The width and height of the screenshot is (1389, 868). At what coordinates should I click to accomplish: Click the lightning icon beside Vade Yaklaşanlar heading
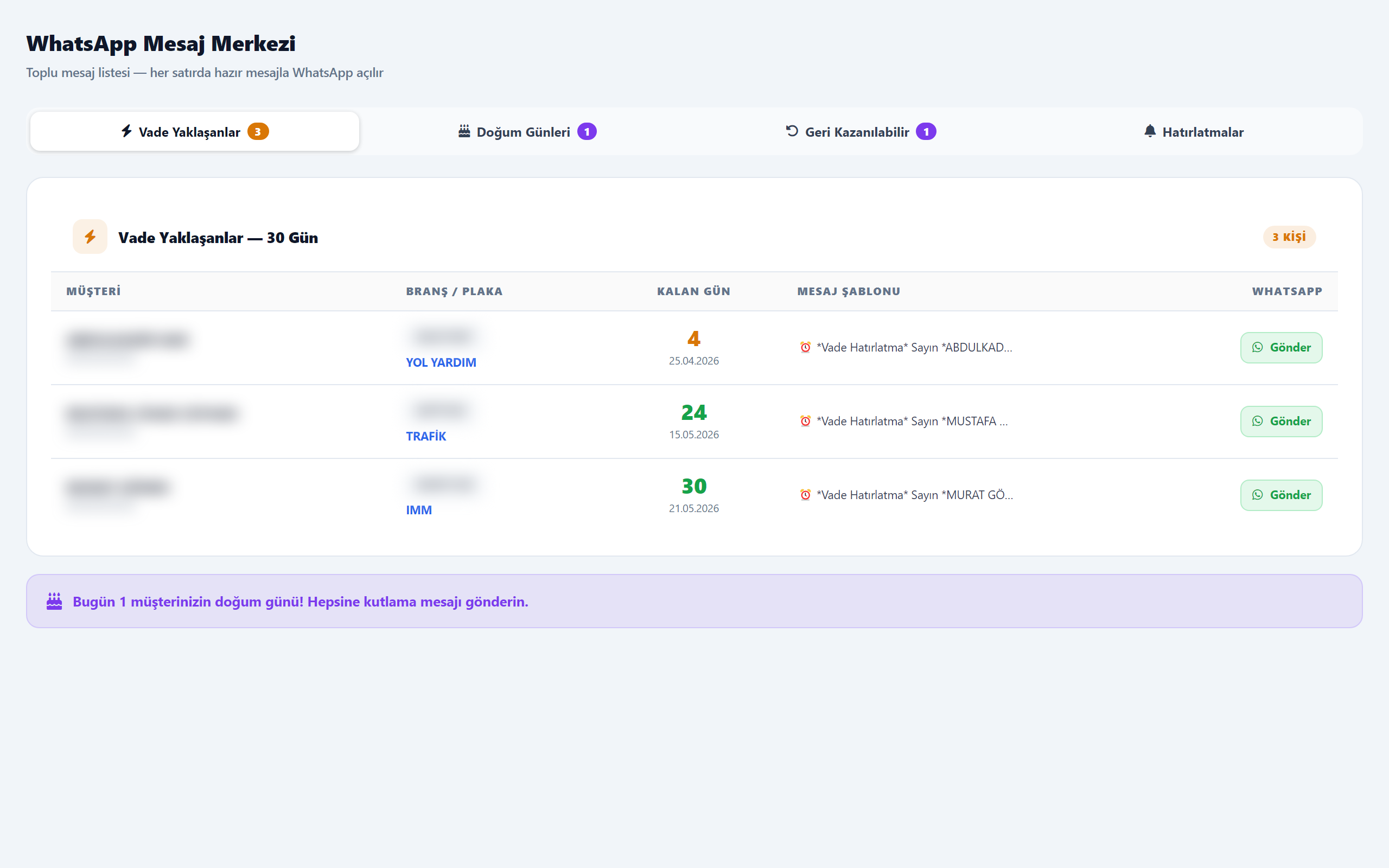click(90, 237)
